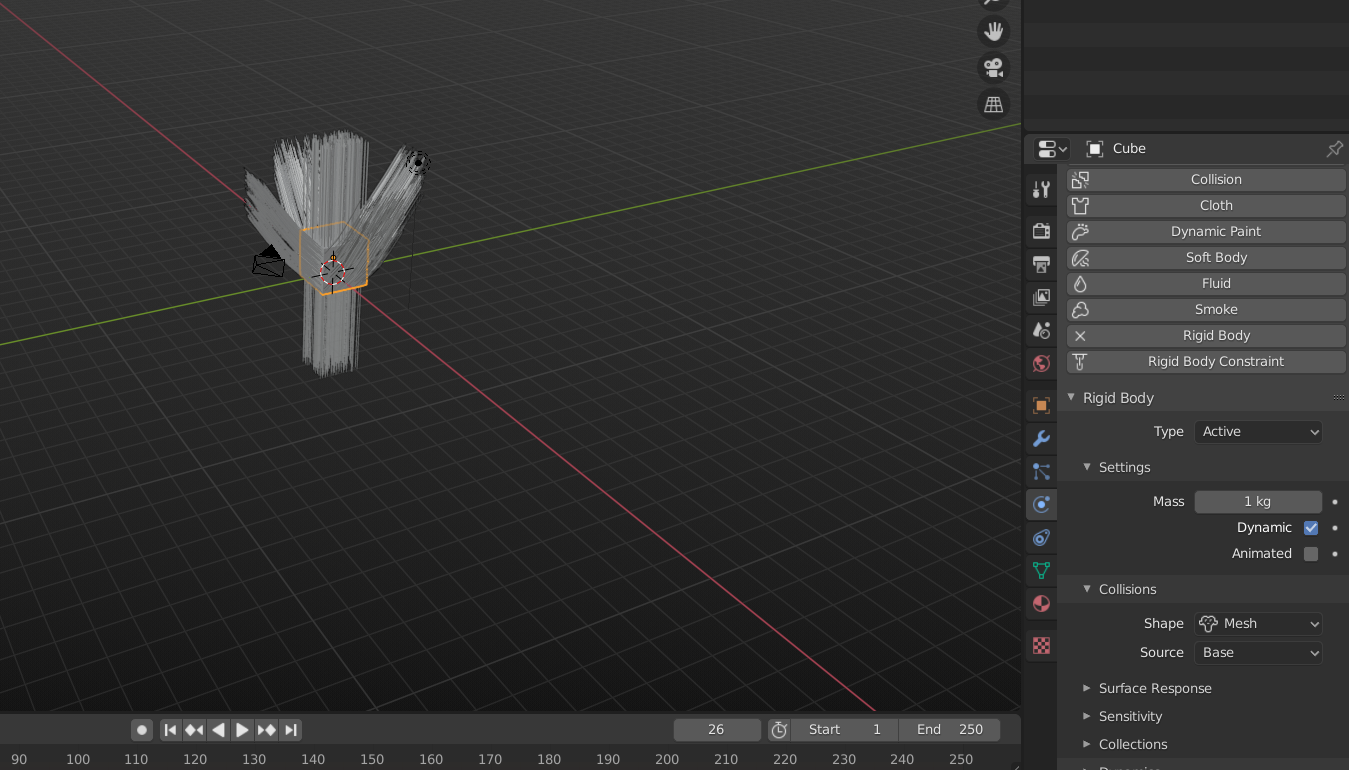Open the Object properties tab
Image resolution: width=1349 pixels, height=770 pixels.
click(x=1041, y=405)
